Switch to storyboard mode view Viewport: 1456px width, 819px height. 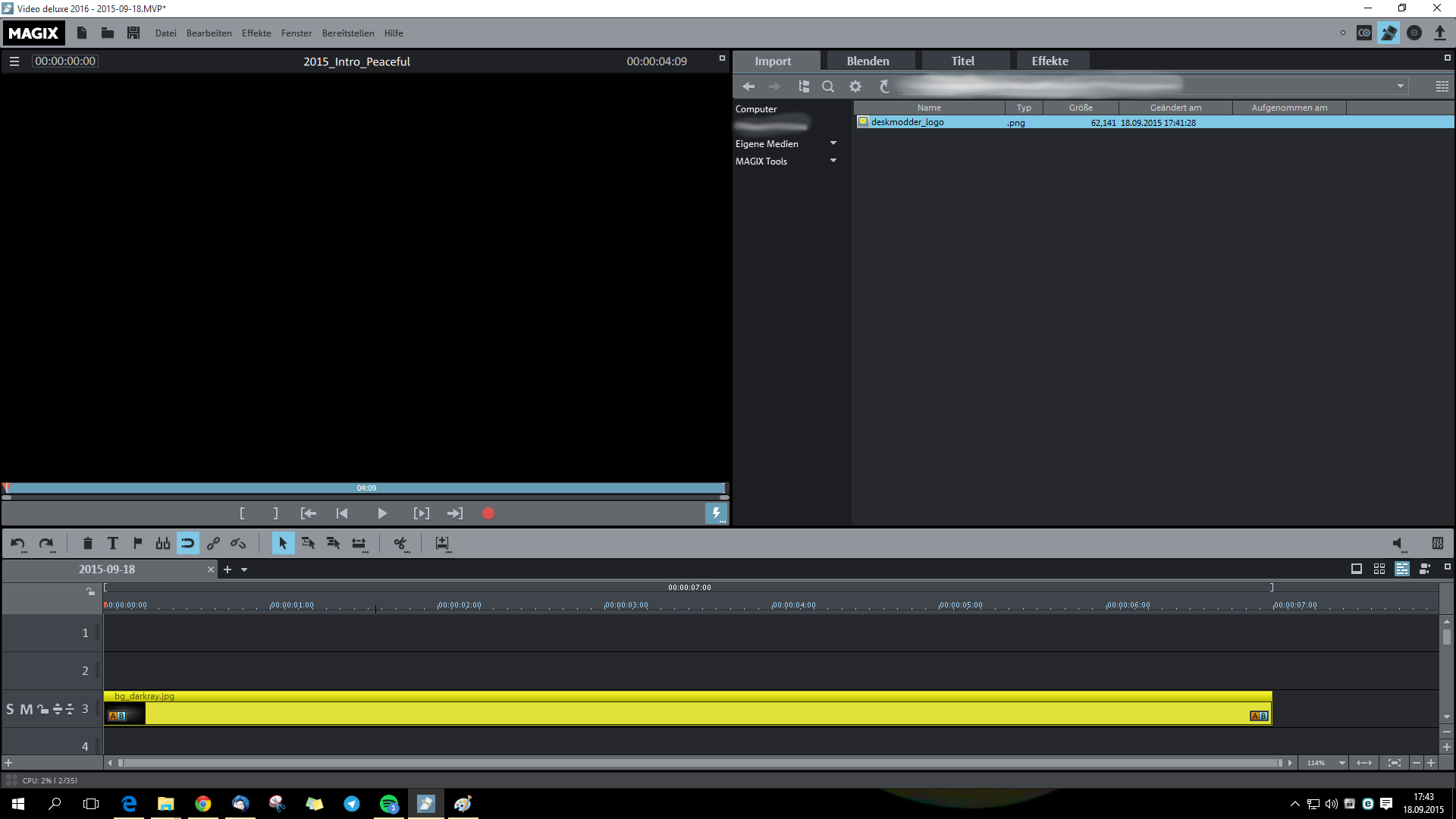click(1357, 569)
